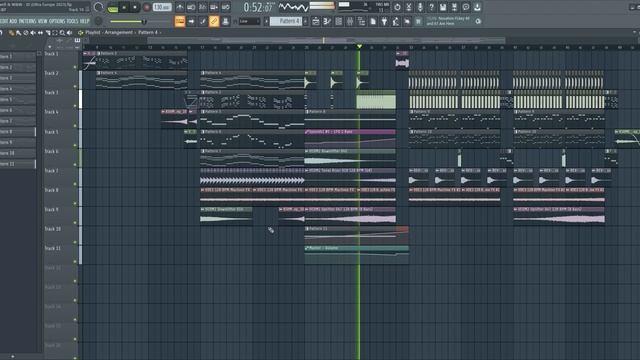
Task: Click the stop transport button
Action: (135, 7)
